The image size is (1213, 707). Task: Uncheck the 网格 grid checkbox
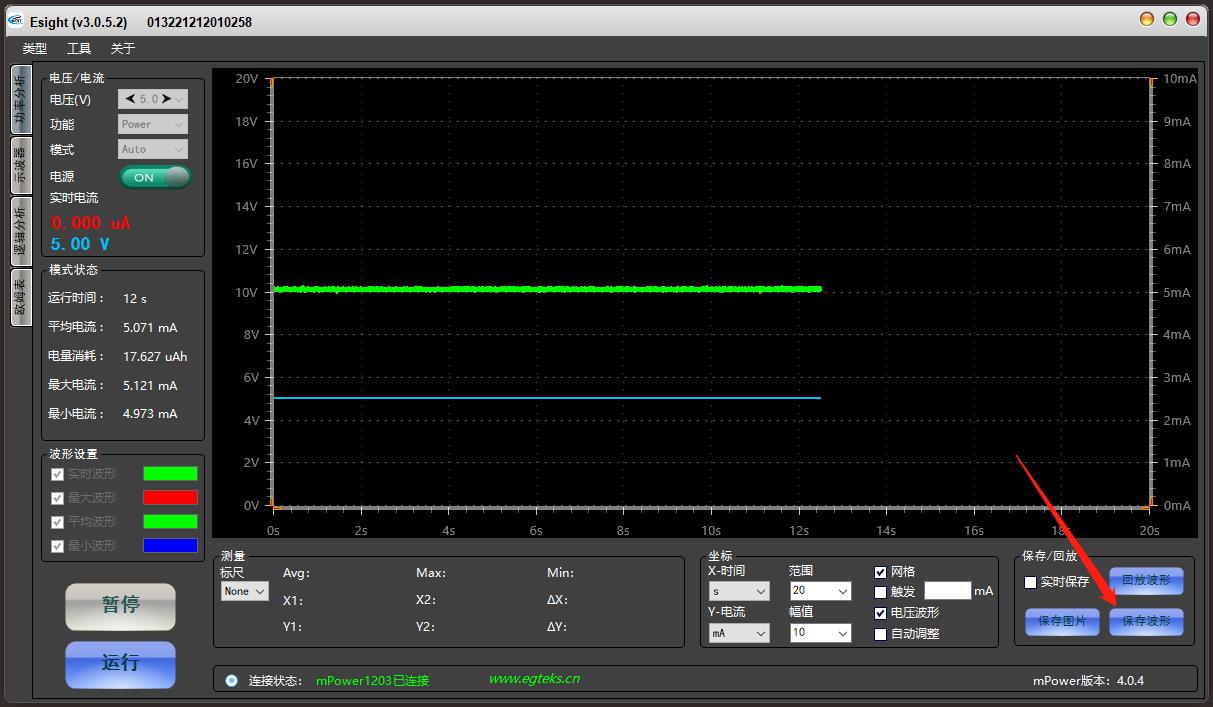click(881, 572)
